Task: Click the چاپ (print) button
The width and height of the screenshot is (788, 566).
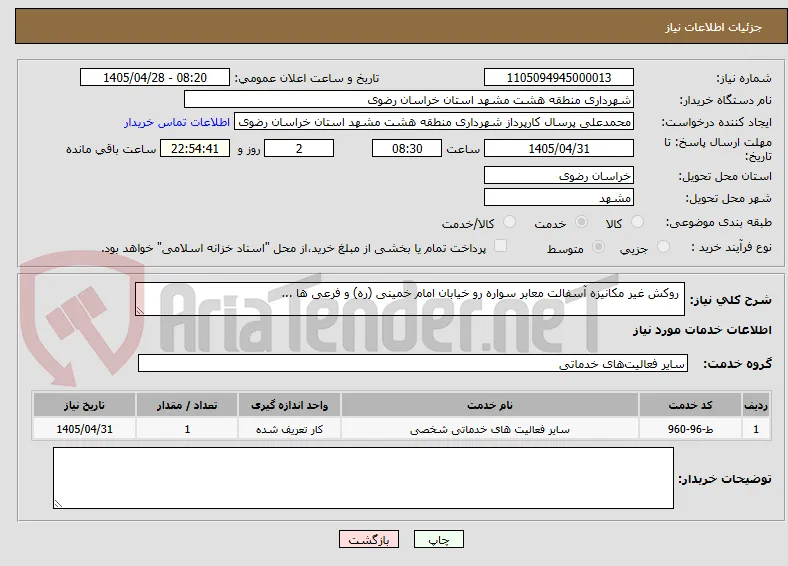Action: pyautogui.click(x=438, y=539)
